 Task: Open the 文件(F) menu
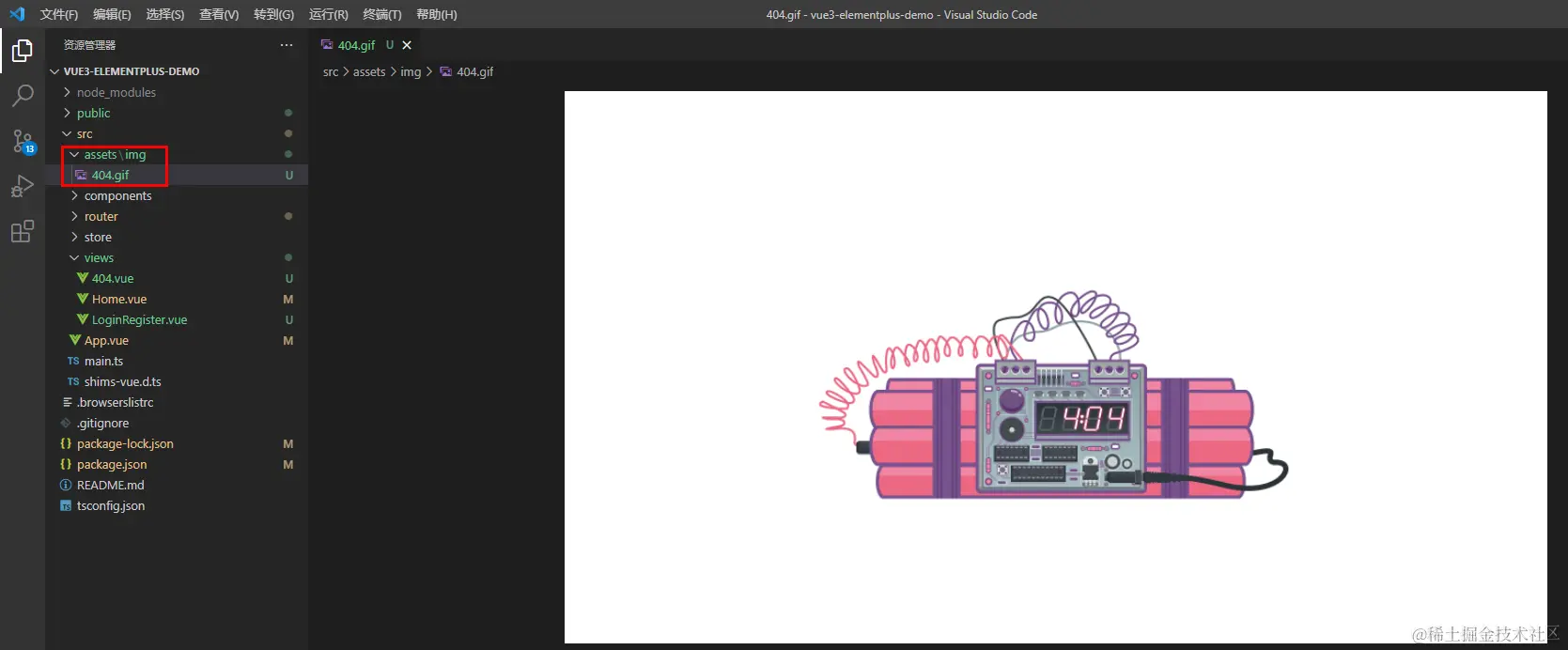[59, 14]
